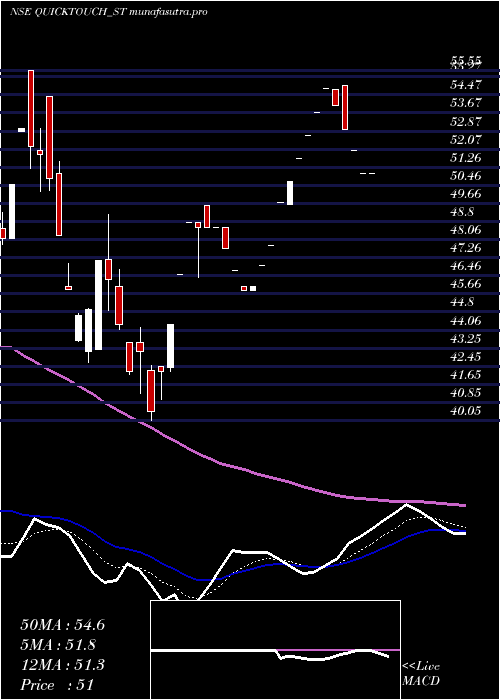Click the 46.46 price level label
Screen dimensions: 500x700
click(466, 267)
